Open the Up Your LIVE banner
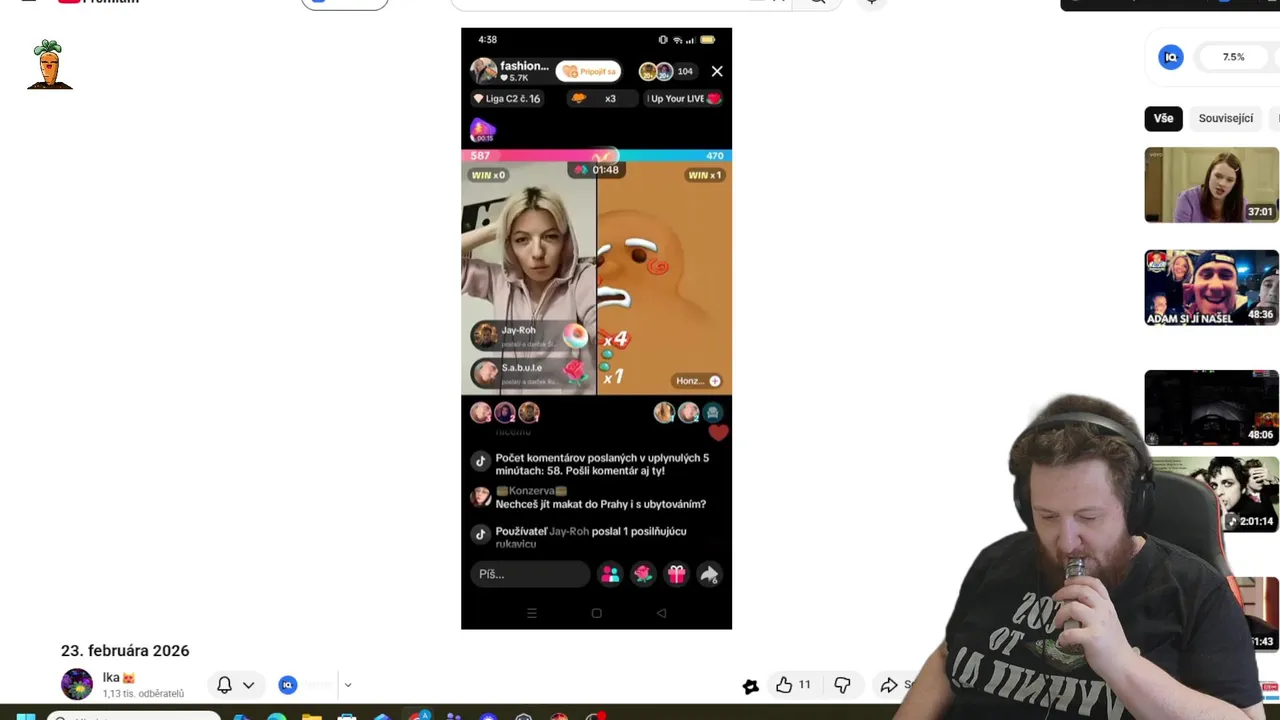 coord(684,98)
